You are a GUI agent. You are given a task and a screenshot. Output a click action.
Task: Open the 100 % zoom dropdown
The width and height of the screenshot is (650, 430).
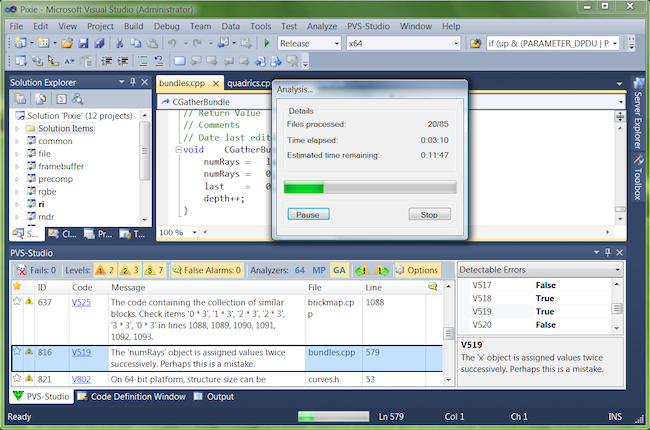click(194, 233)
